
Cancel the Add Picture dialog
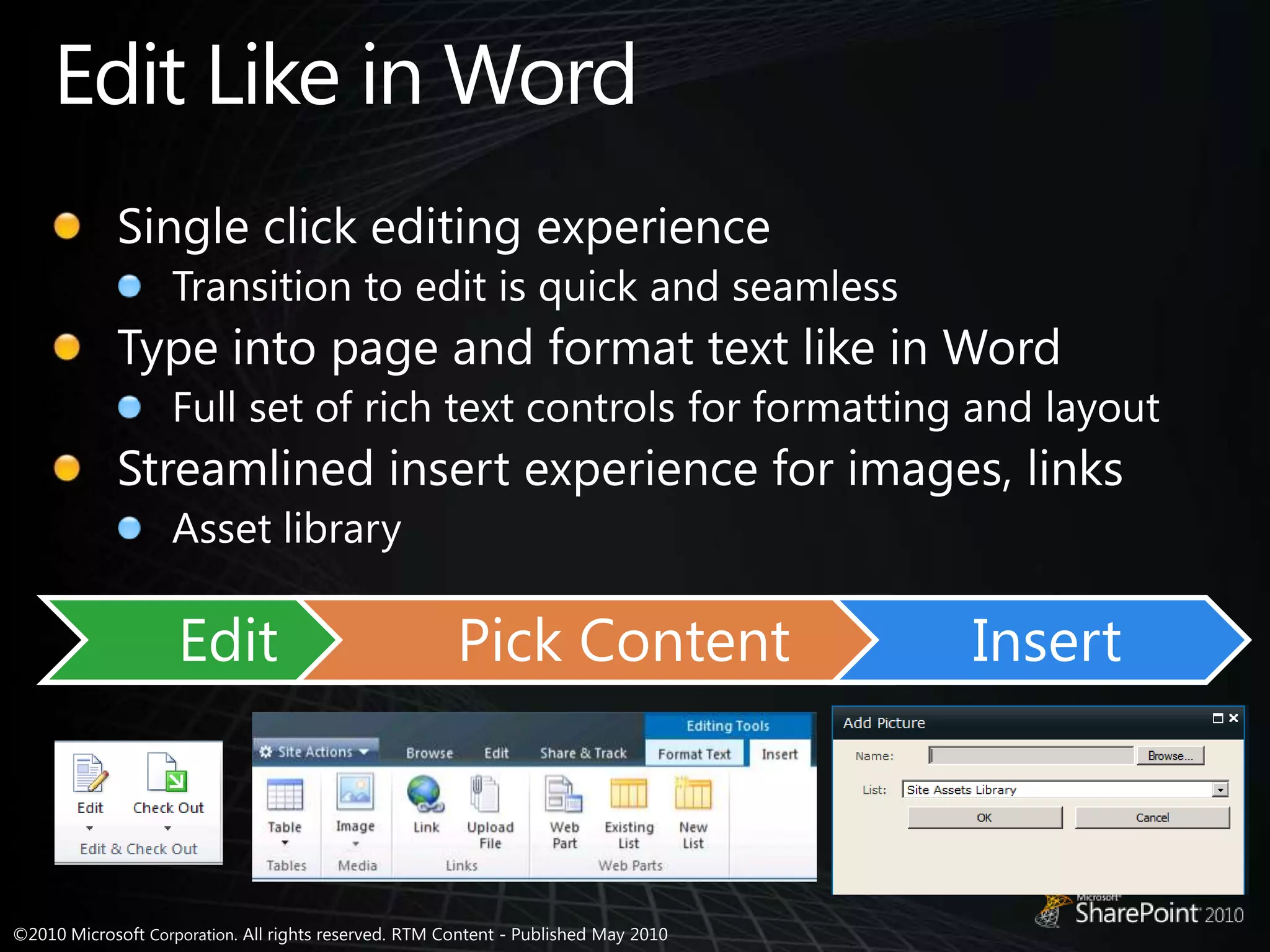1152,818
